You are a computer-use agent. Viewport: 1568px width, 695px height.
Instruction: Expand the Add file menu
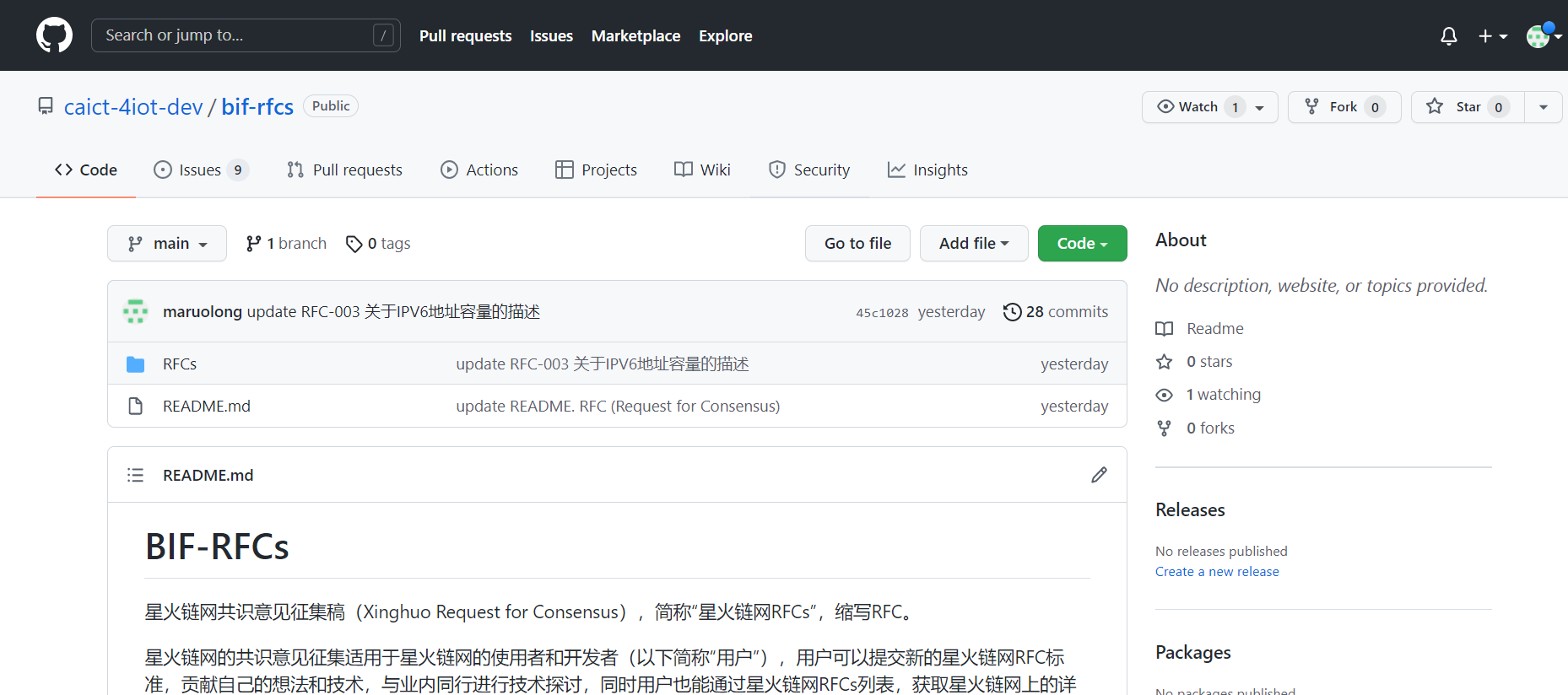[x=973, y=244]
